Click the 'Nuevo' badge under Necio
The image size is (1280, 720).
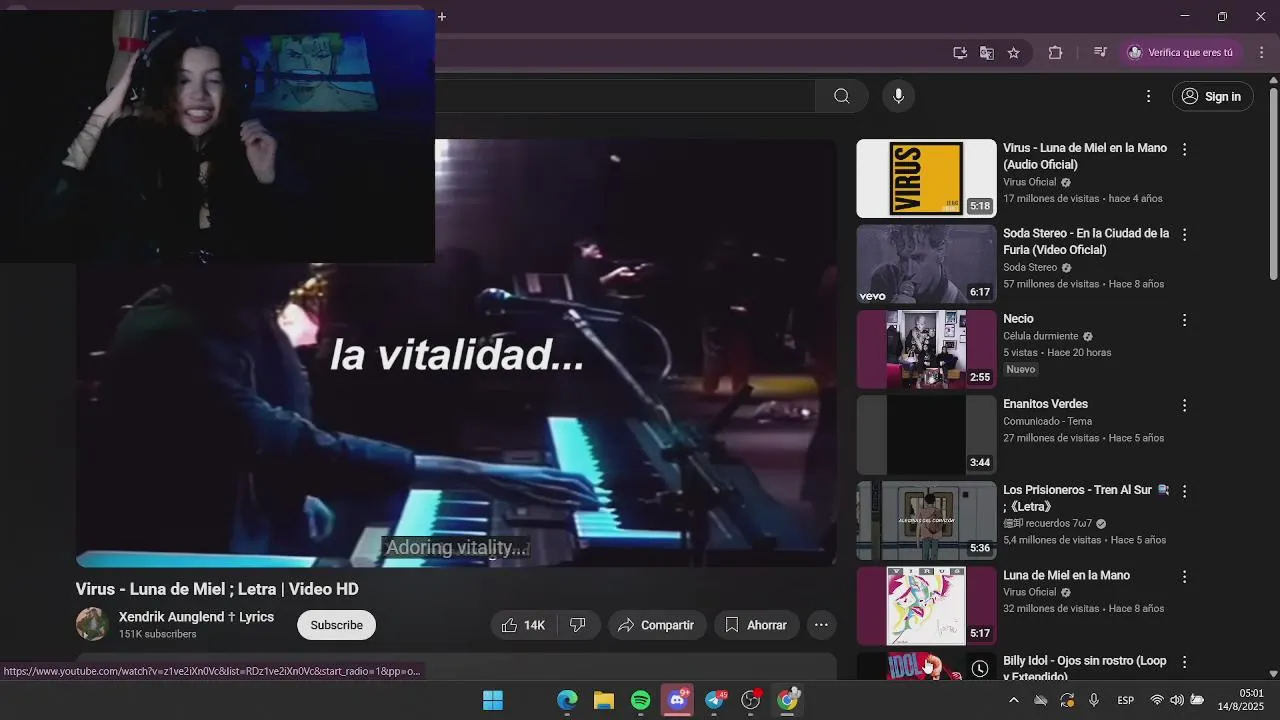[1021, 369]
